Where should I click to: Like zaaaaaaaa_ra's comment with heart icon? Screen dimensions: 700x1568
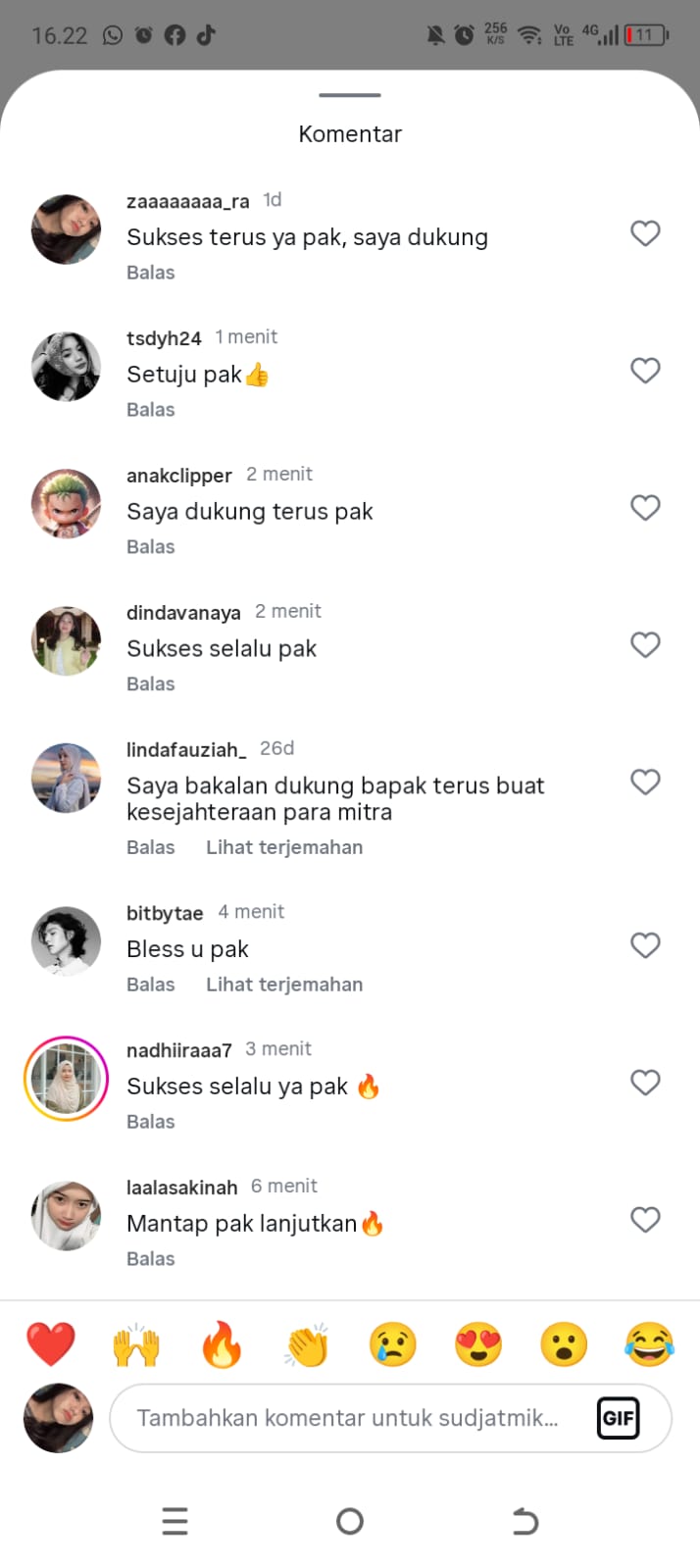[645, 233]
